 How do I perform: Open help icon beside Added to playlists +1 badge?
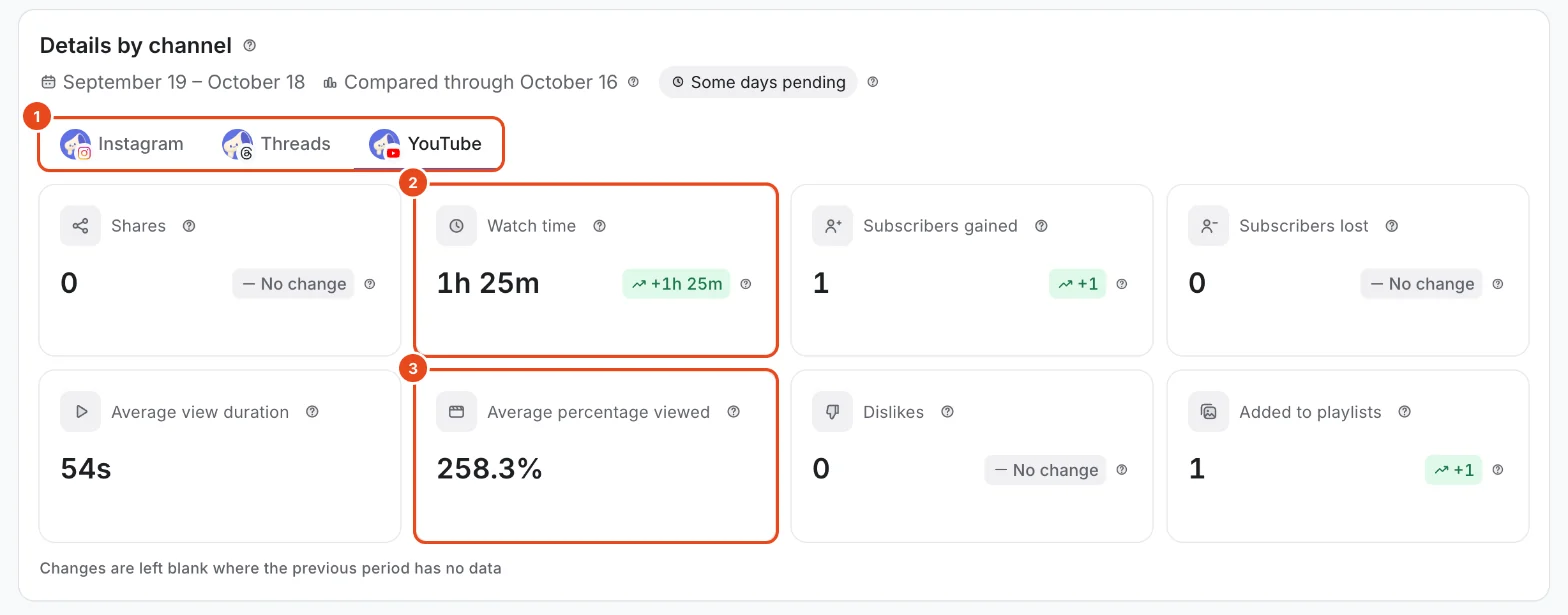(1498, 470)
